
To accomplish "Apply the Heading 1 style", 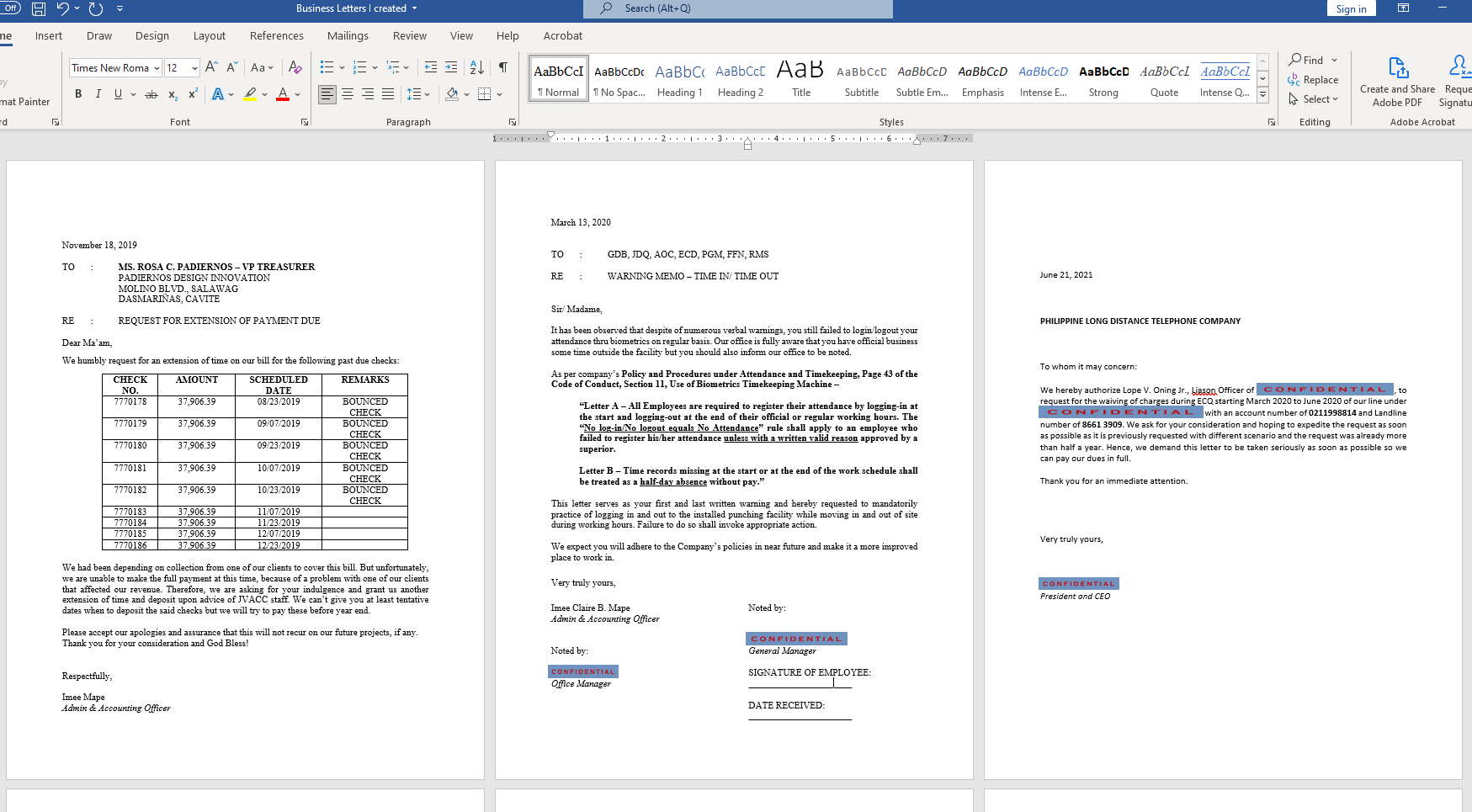I will pos(679,79).
